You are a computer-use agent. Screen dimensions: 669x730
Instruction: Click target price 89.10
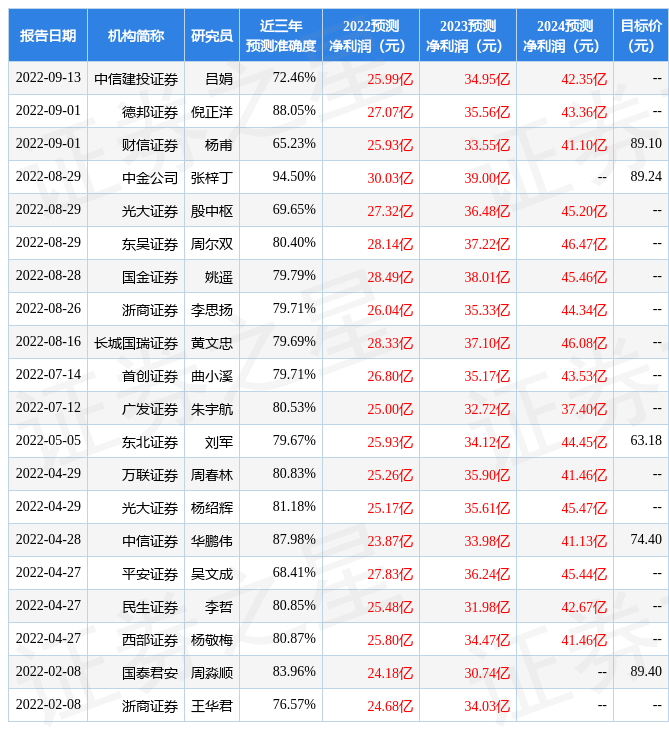(x=646, y=144)
